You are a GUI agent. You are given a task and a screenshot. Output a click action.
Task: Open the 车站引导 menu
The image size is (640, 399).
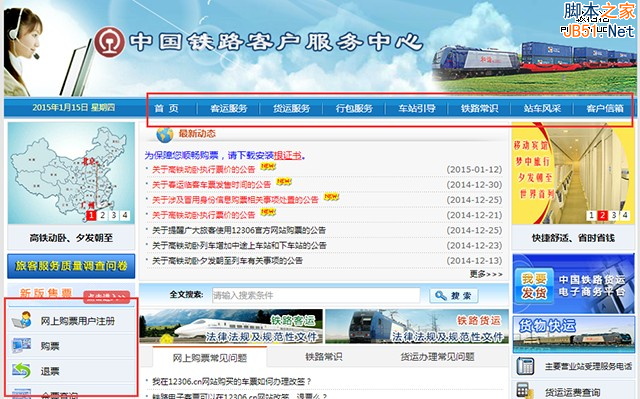point(417,109)
